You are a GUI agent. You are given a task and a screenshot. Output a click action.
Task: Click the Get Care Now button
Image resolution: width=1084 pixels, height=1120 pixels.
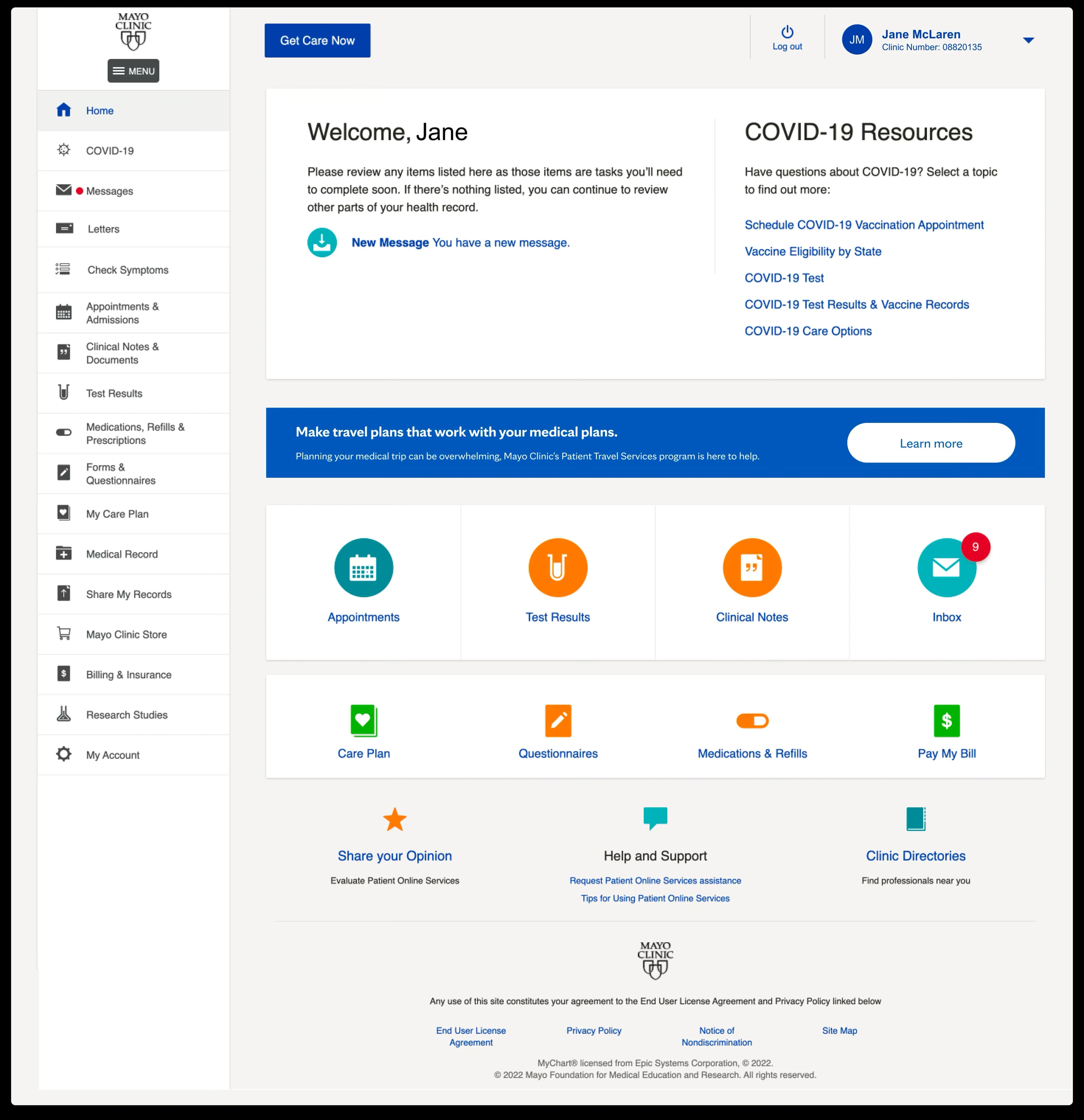pos(317,41)
